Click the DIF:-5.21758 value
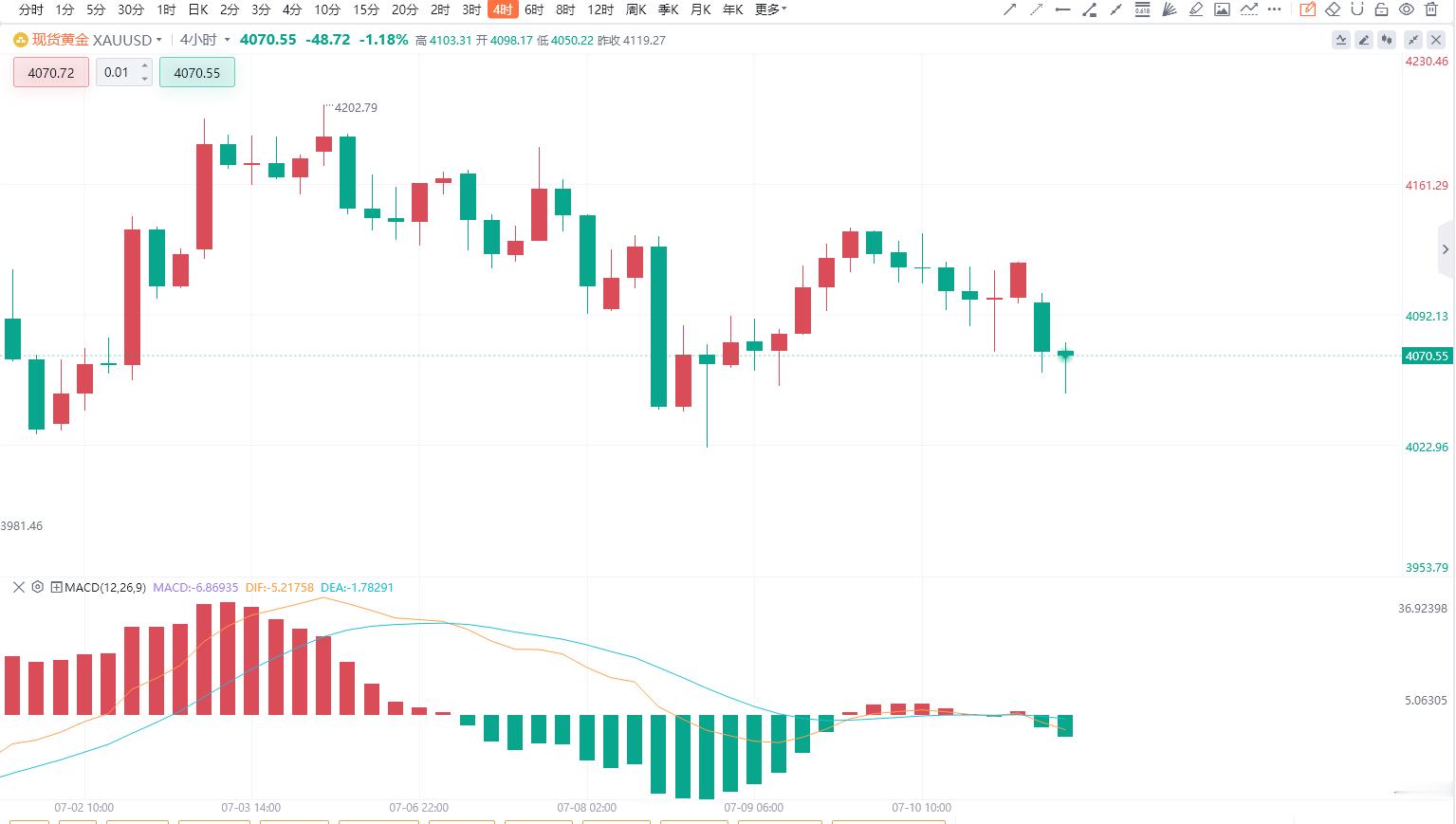Viewport: 1456px width, 824px height. tap(279, 588)
